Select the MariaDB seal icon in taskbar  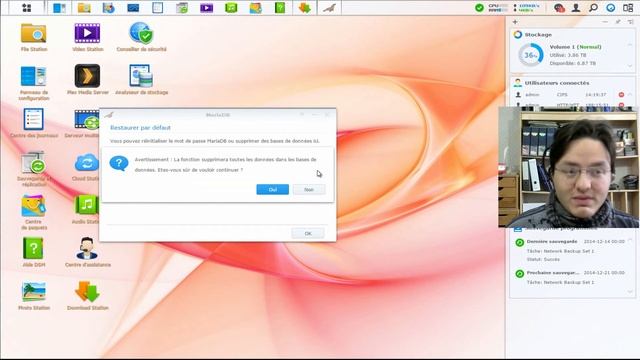[x=329, y=8]
